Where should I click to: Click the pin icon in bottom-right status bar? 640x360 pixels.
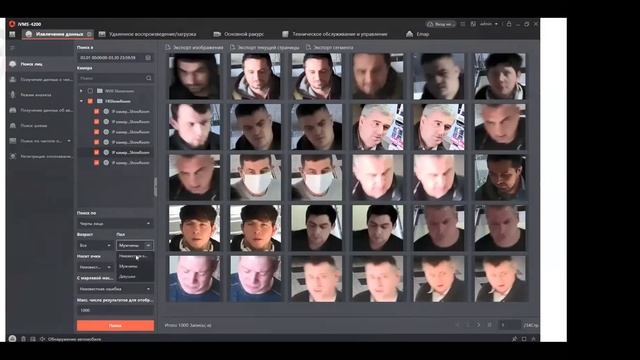tap(514, 339)
